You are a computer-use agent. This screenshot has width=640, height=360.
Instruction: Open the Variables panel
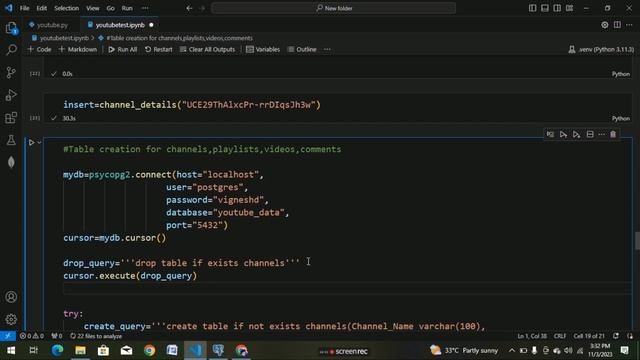pos(263,49)
